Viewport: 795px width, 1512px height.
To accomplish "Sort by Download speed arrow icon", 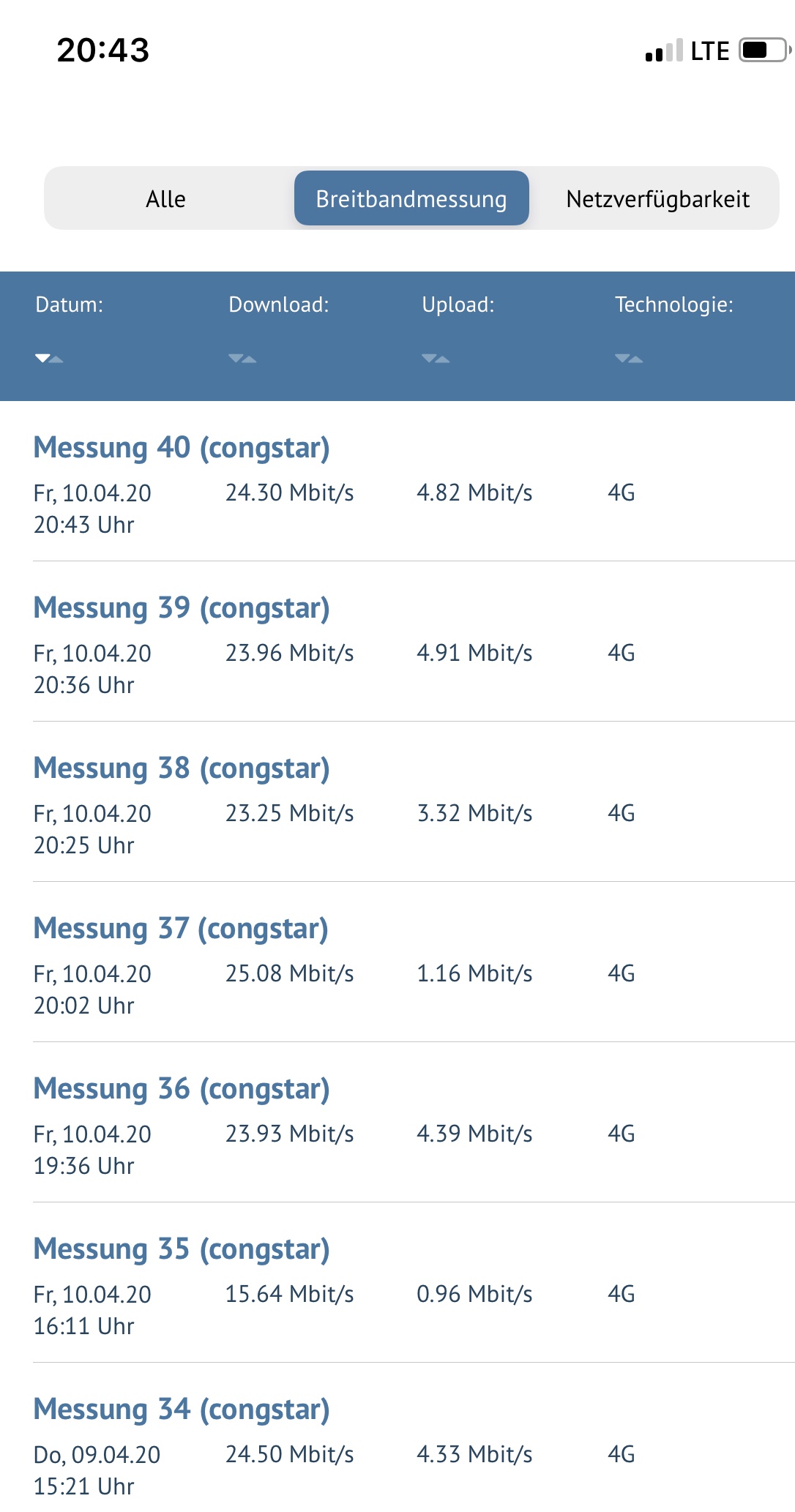I will click(x=242, y=359).
